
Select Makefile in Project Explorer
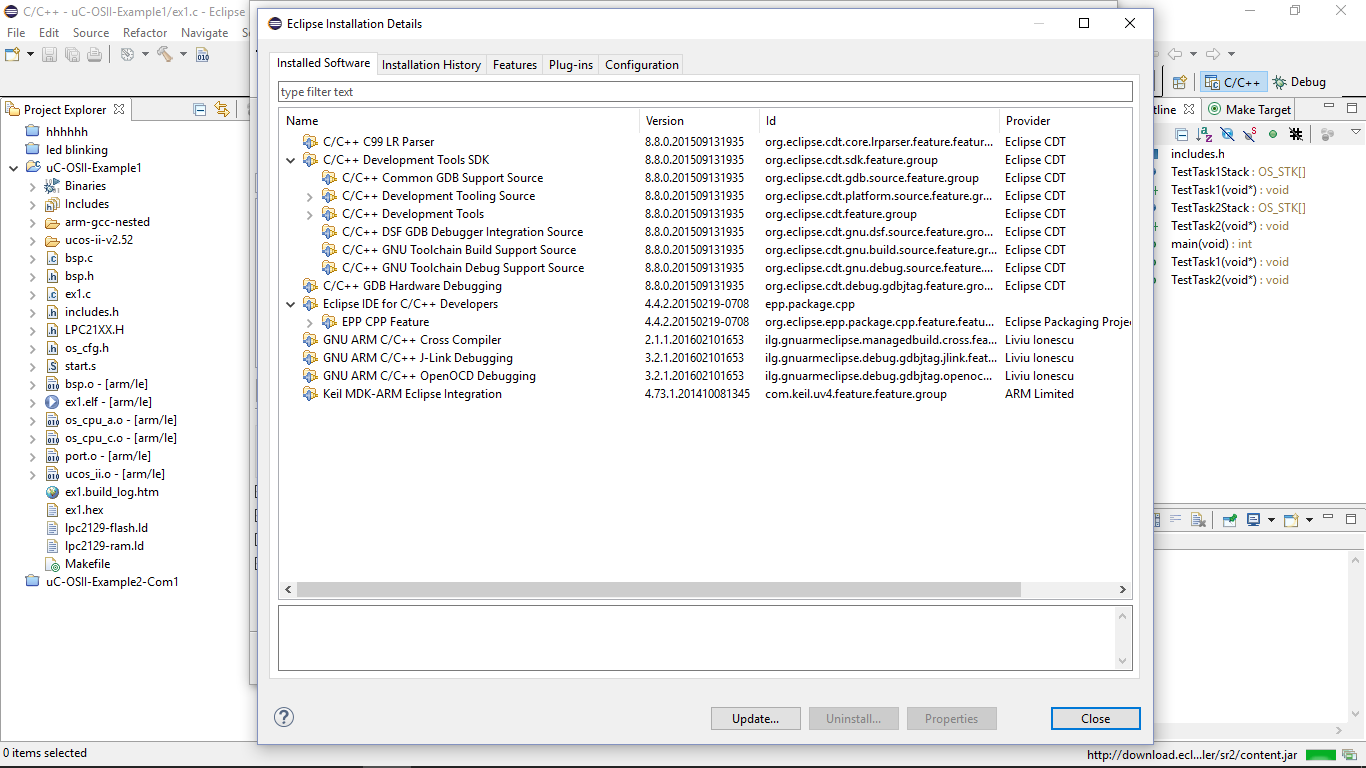pos(88,564)
